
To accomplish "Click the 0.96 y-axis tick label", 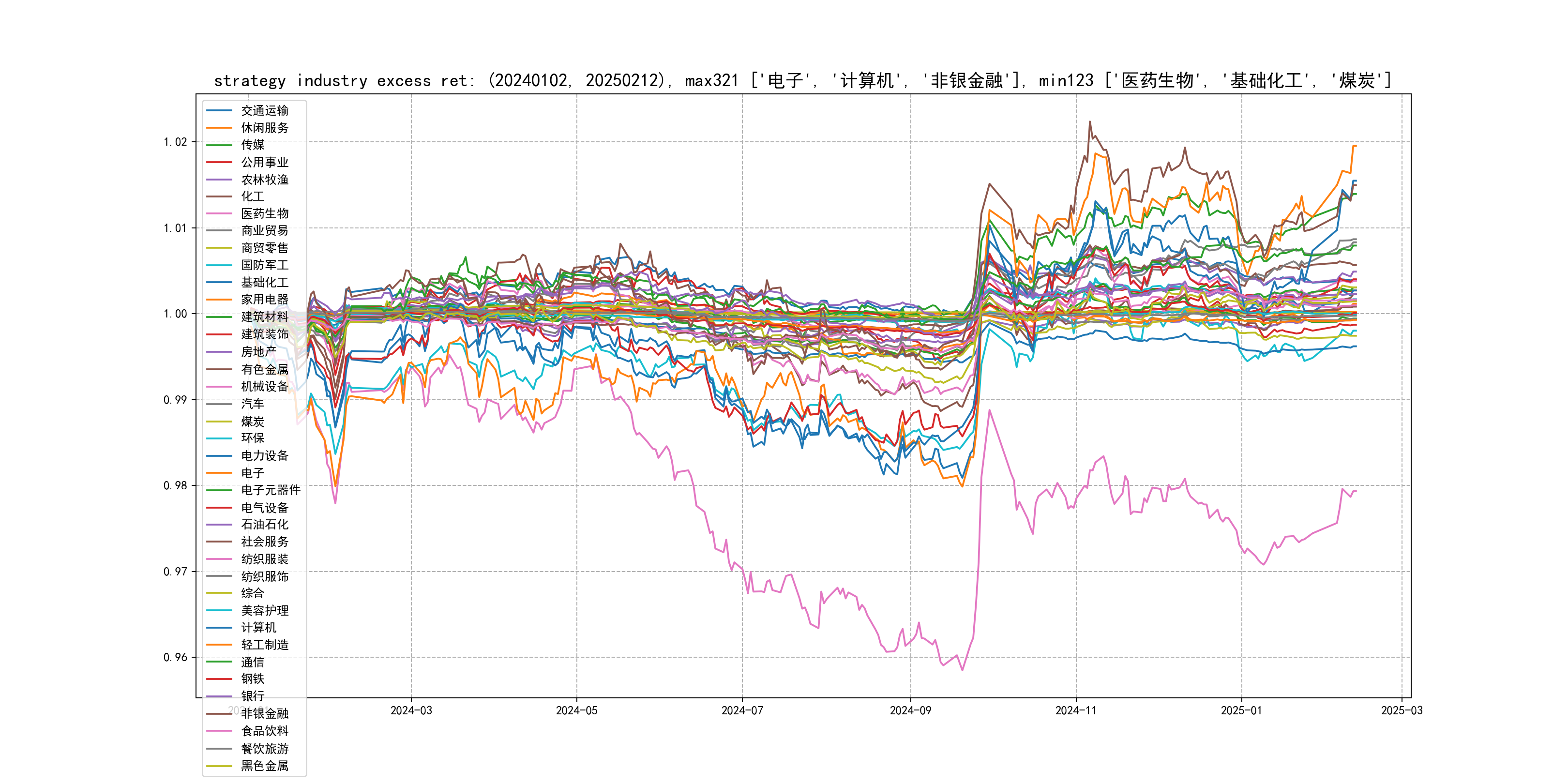I will tap(175, 657).
